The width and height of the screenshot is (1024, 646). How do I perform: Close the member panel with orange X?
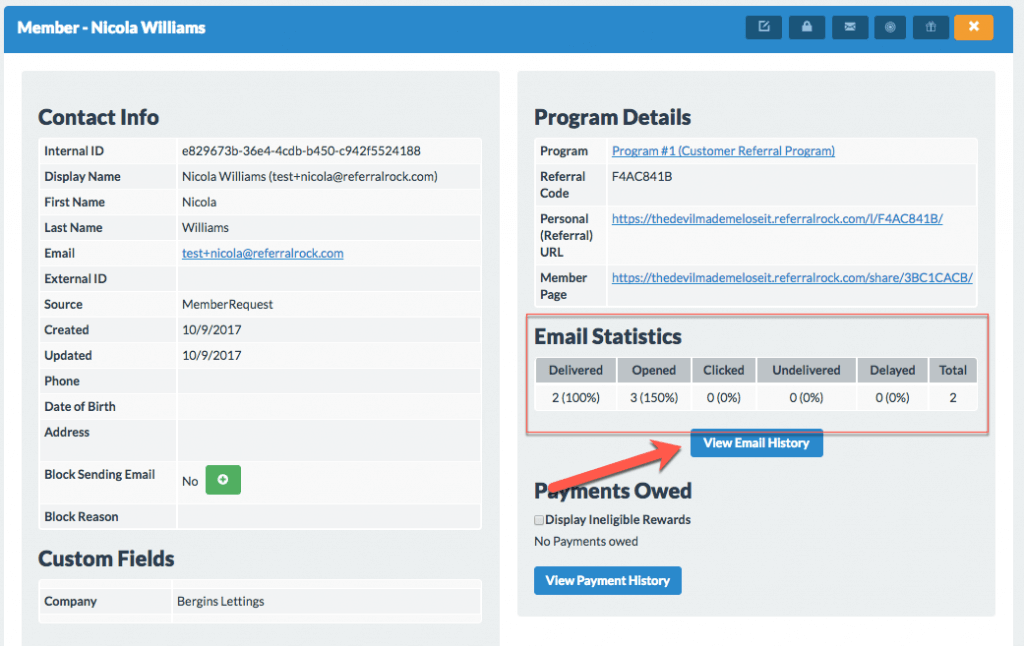coord(974,27)
